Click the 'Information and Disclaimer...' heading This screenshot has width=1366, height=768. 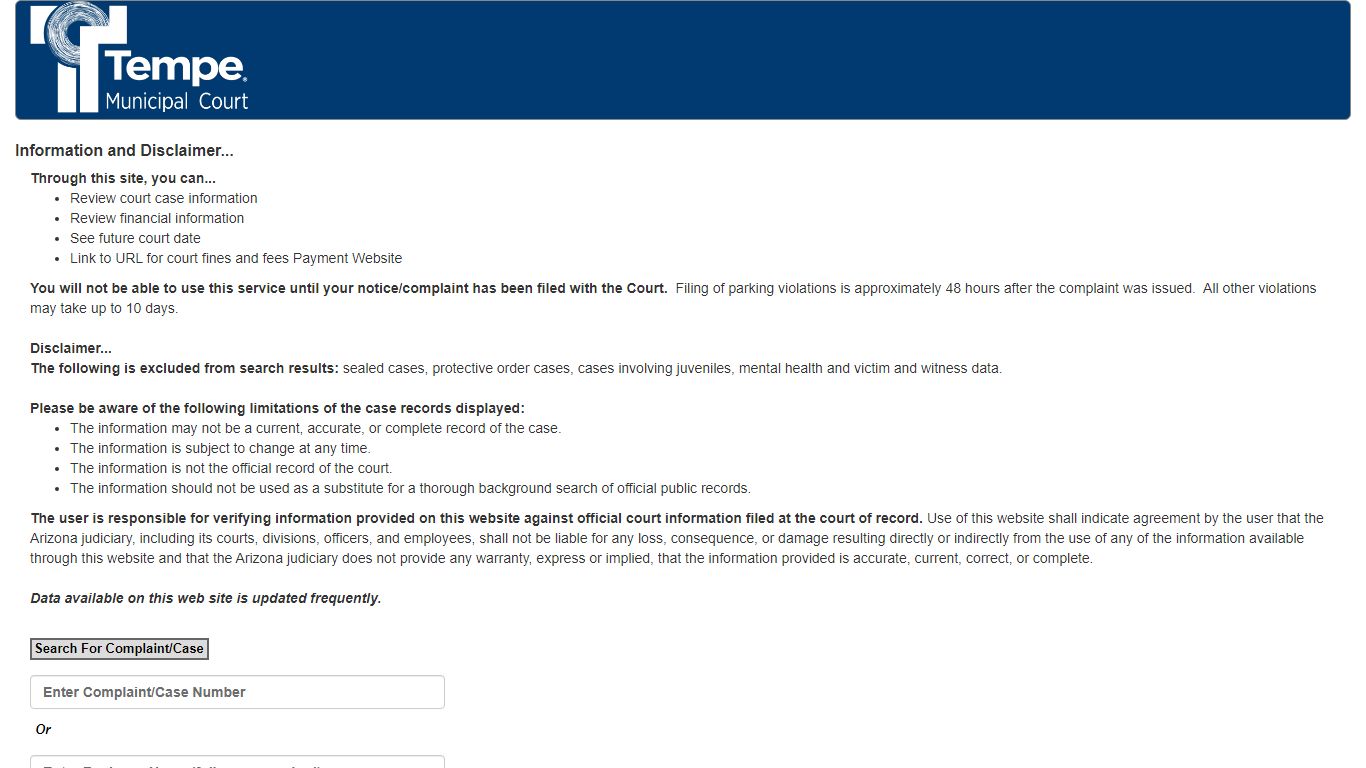tap(124, 151)
